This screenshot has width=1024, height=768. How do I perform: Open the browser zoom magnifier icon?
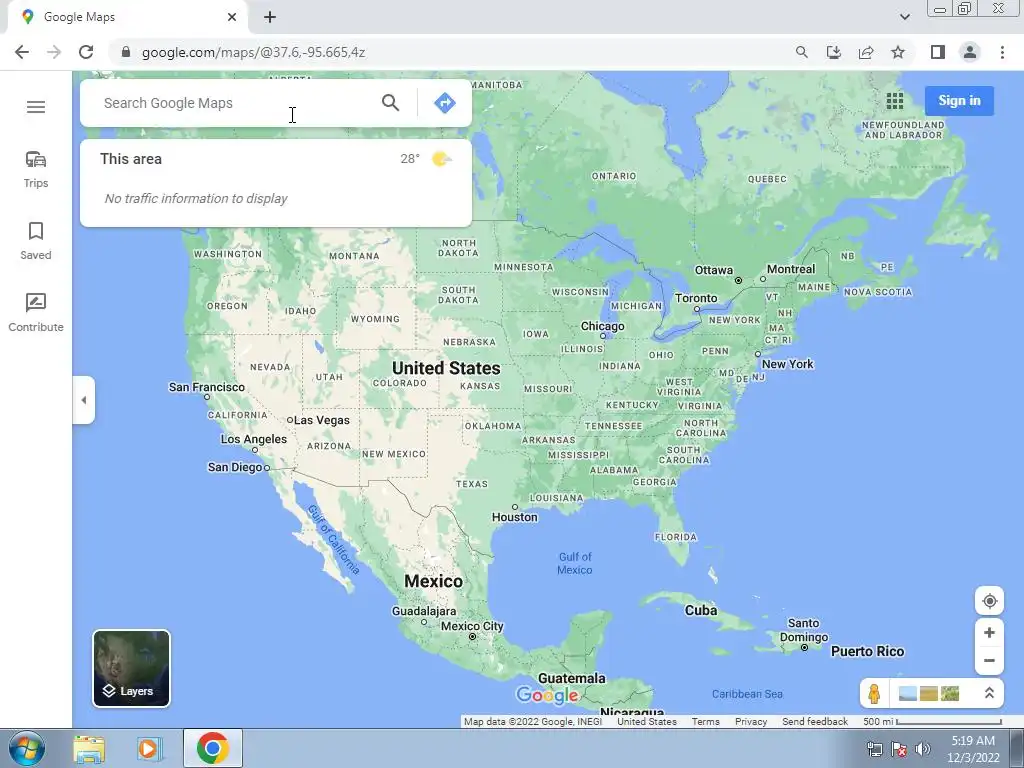click(x=801, y=52)
